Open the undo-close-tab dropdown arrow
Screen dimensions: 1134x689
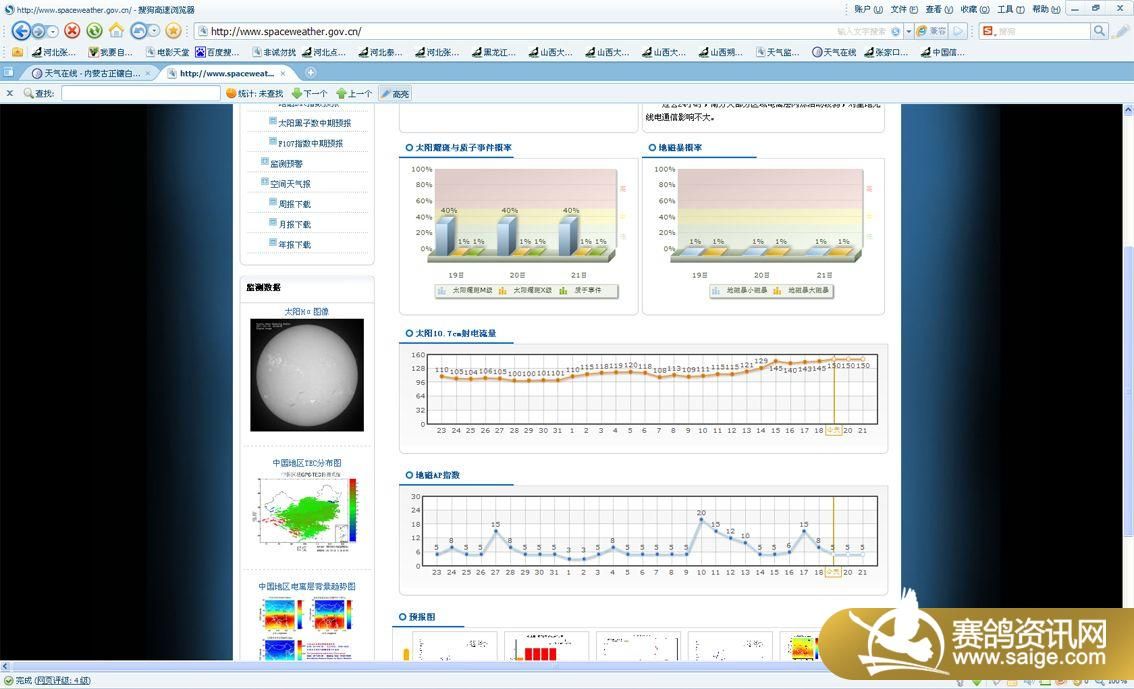(153, 31)
